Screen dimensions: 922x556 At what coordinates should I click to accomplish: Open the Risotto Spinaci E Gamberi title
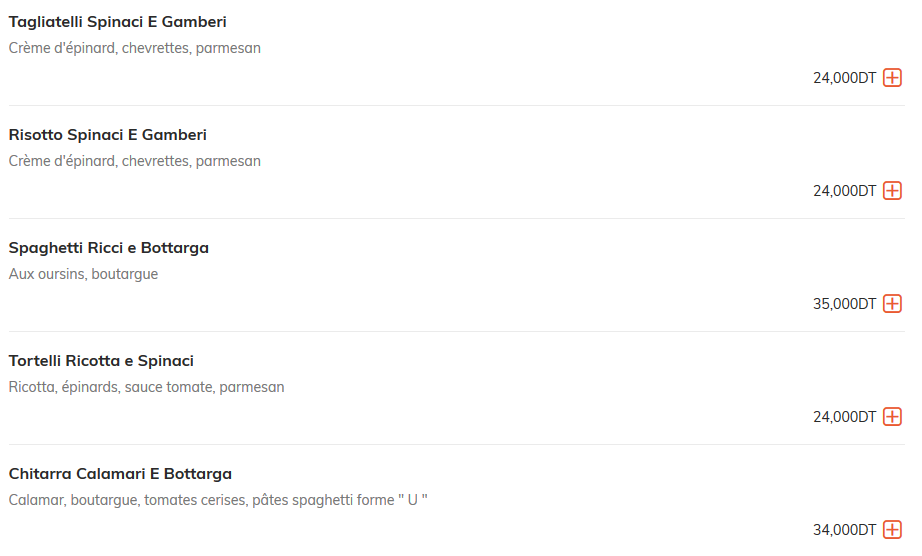[108, 135]
